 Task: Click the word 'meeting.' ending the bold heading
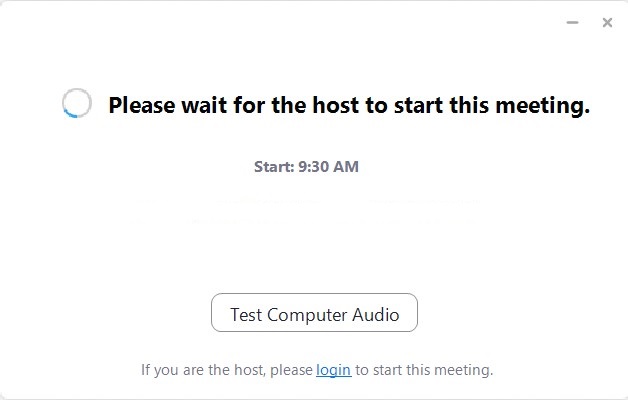(x=543, y=106)
